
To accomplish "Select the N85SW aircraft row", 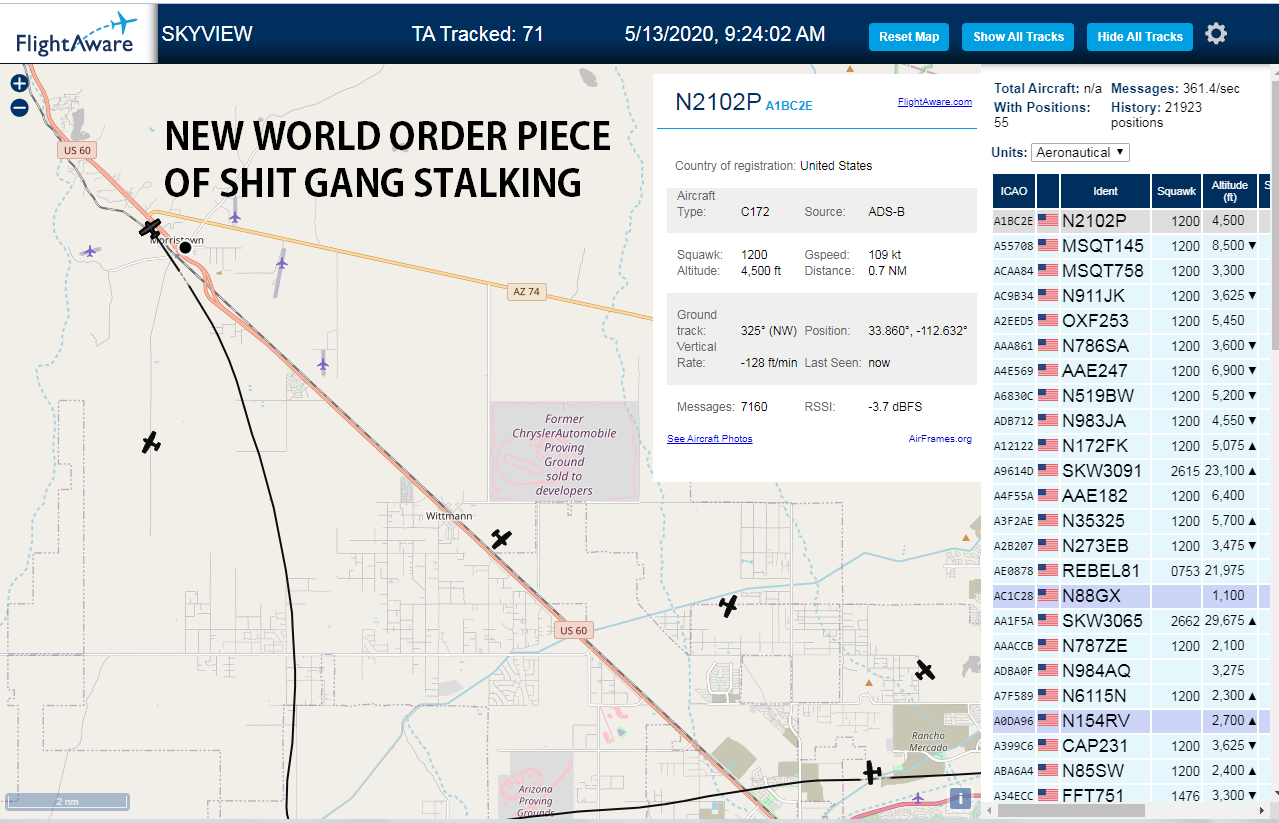I will (1132, 770).
